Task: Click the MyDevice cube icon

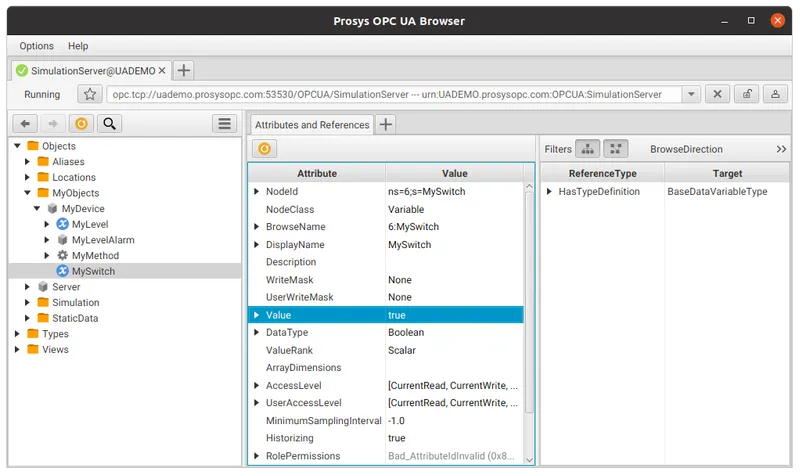Action: 52,208
